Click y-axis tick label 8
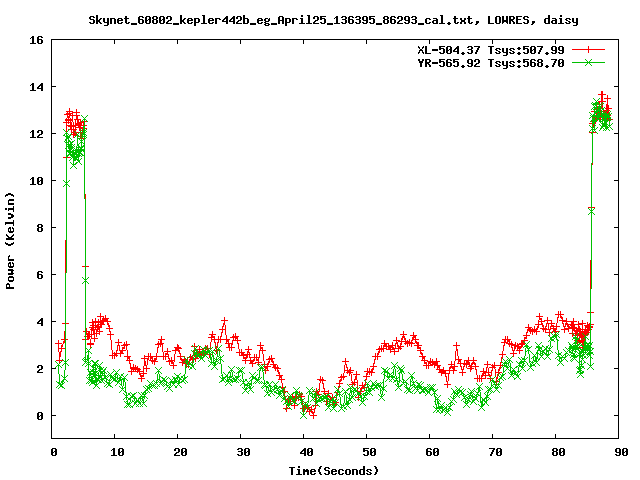This screenshot has width=640, height=480. point(40,228)
